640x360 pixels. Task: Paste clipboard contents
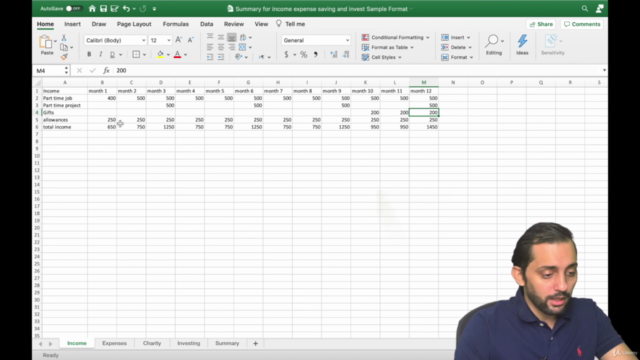point(47,45)
